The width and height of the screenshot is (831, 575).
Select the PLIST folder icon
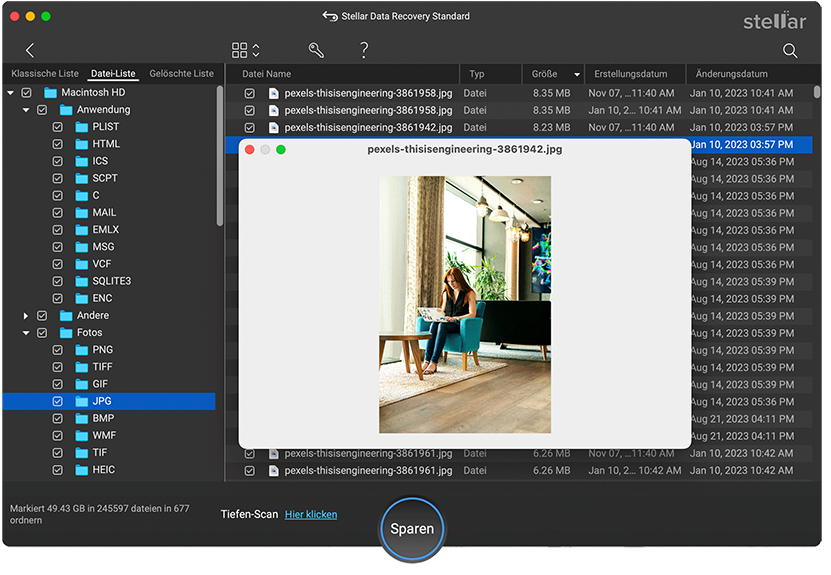(x=82, y=127)
